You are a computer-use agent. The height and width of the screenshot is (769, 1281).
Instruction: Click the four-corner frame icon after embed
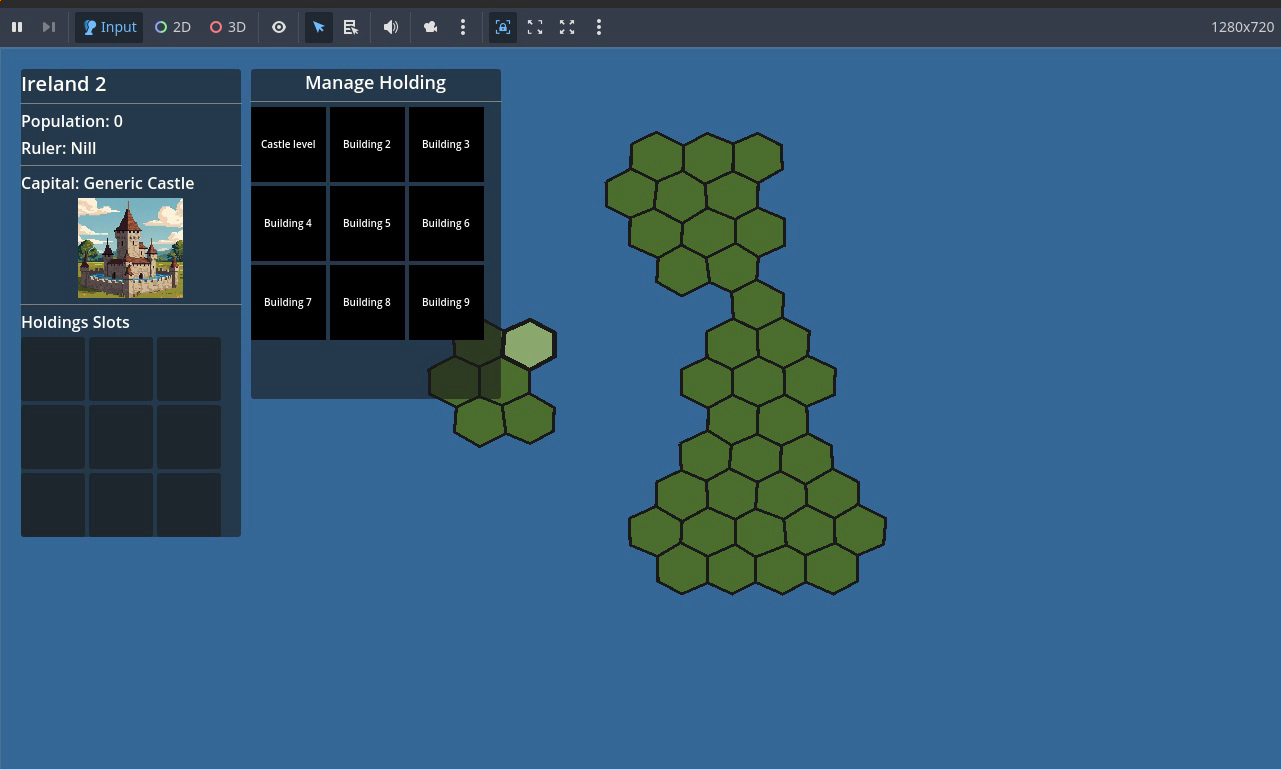click(535, 27)
